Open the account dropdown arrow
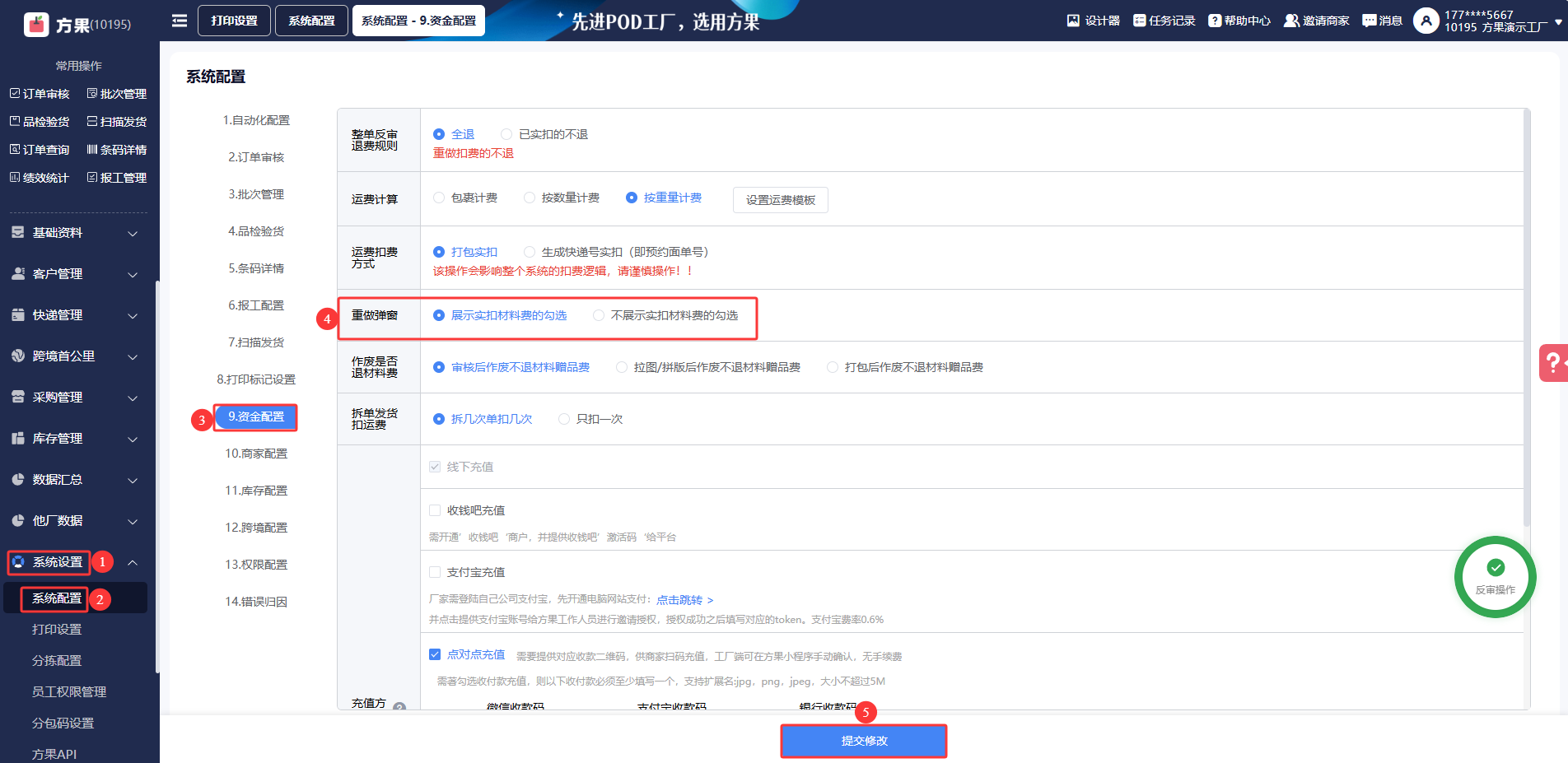Viewport: 1568px width, 763px height. coord(1558,22)
